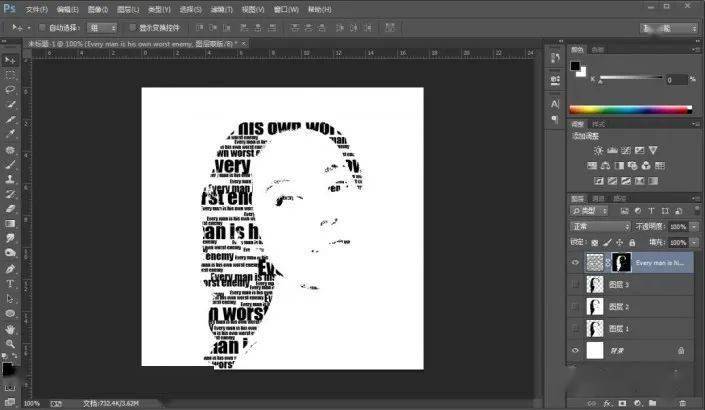
Task: Select the Eraser tool
Action: 10,209
